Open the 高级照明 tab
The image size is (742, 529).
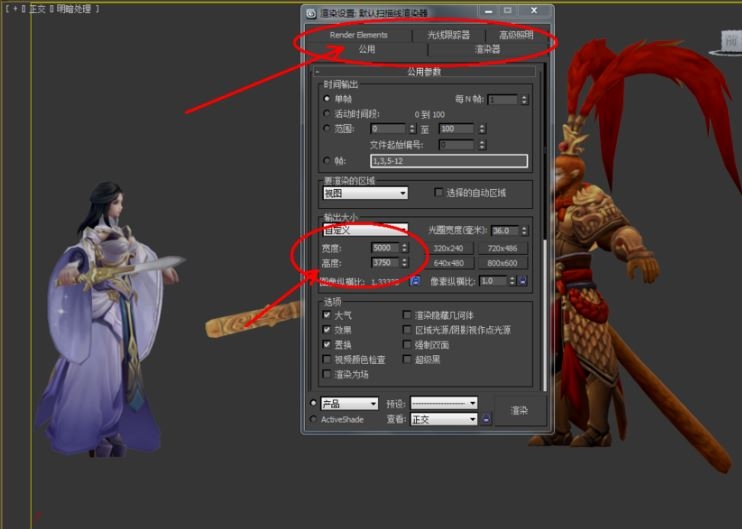pyautogui.click(x=516, y=35)
